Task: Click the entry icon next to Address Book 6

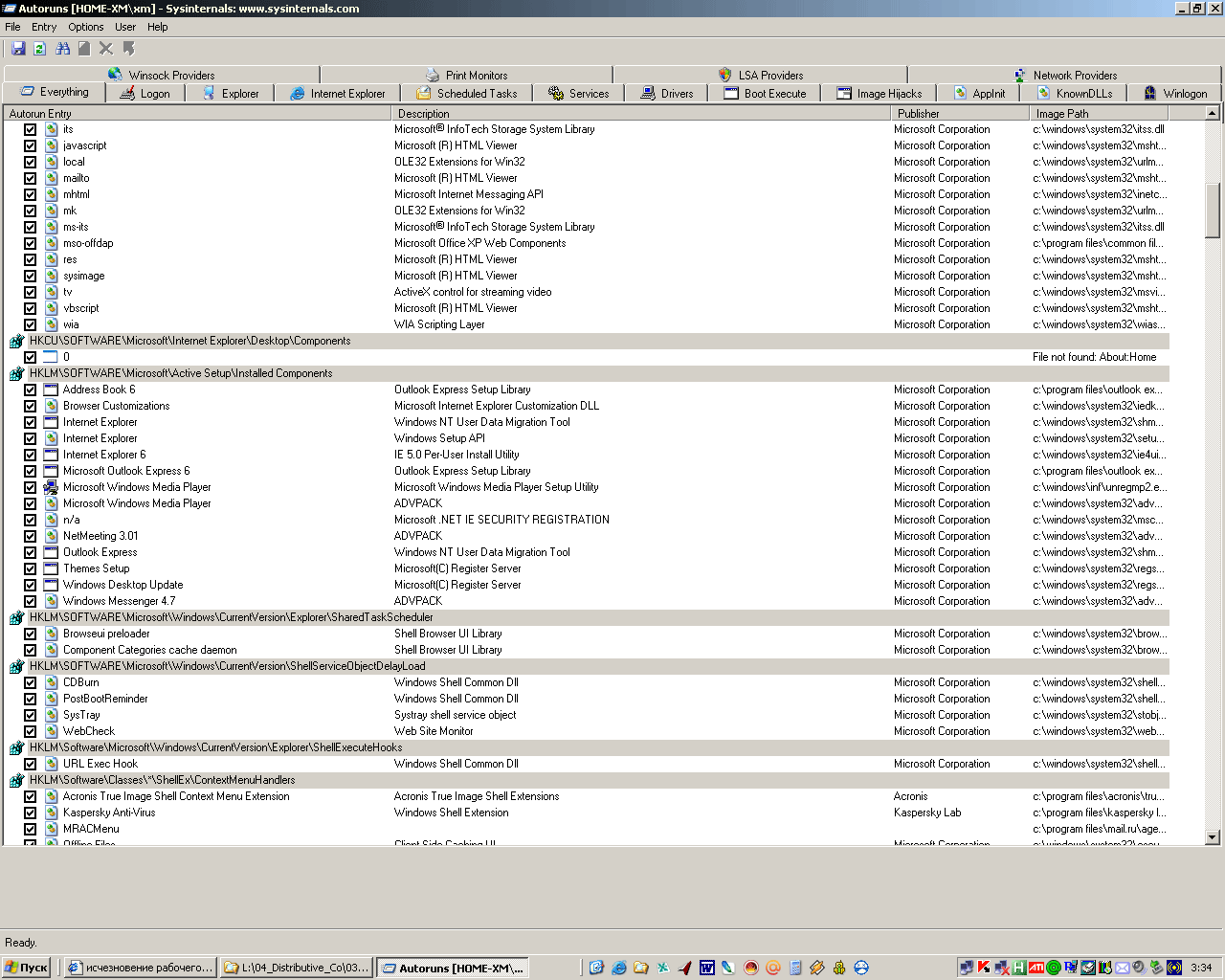Action: click(51, 390)
